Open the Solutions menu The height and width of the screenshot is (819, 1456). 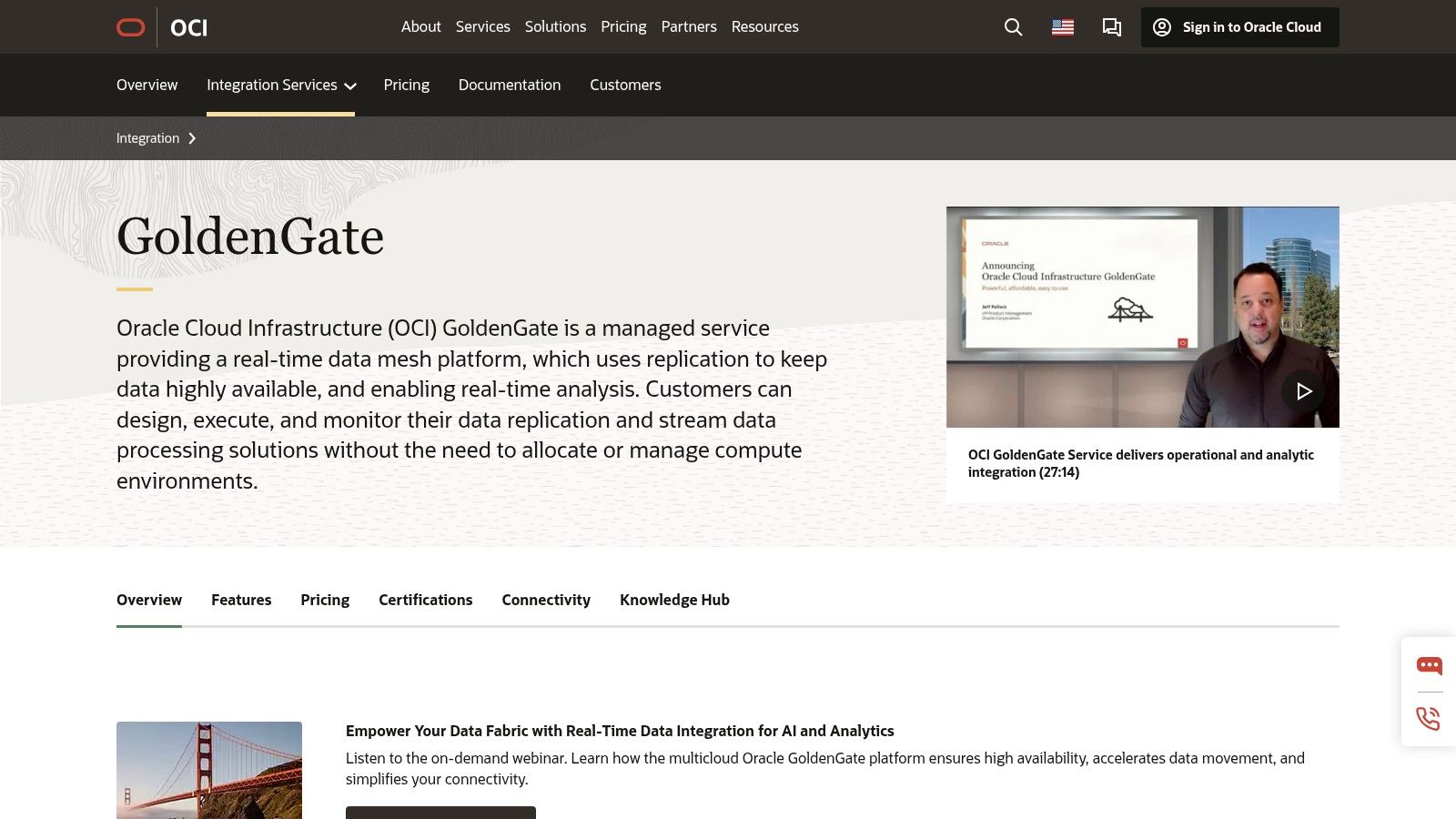555,27
